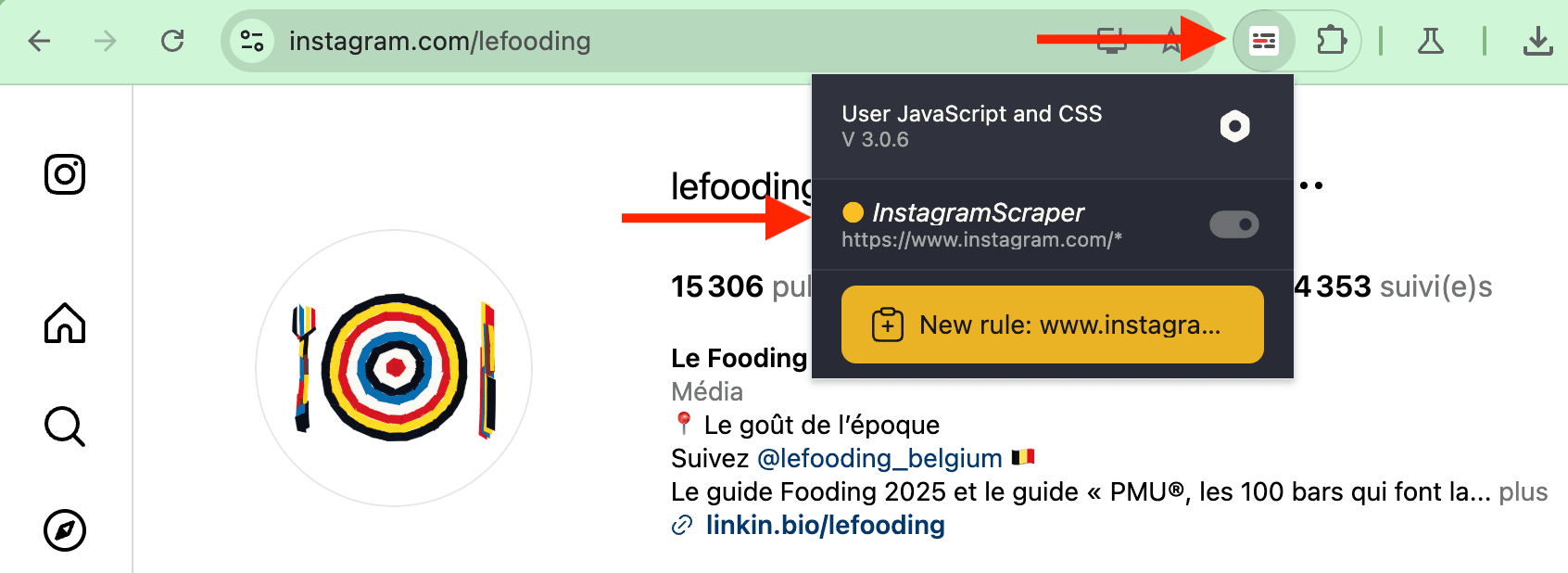The width and height of the screenshot is (1568, 573).
Task: Open the linkin.bio/lefooding link
Action: 825,525
